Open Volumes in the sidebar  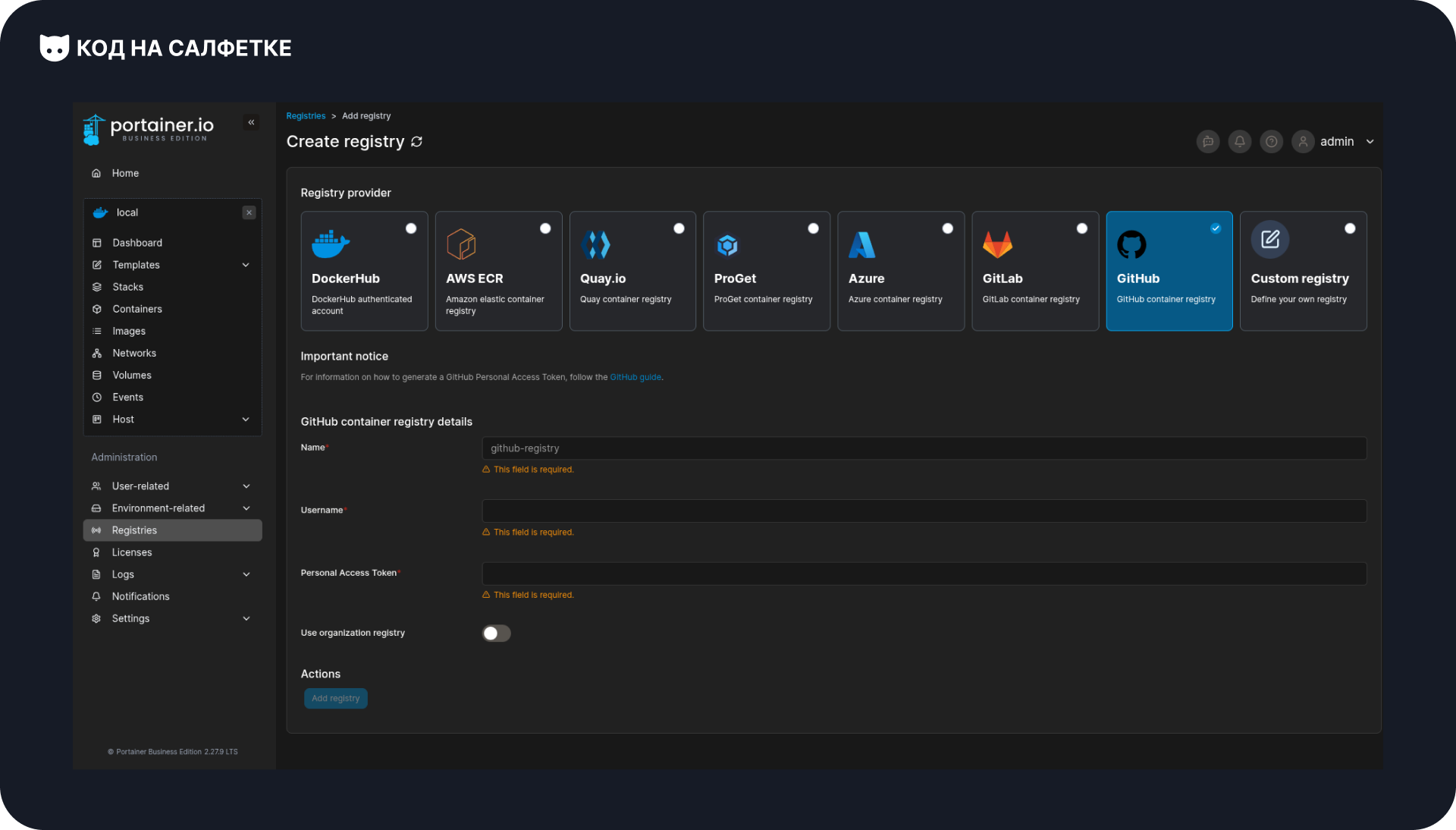pos(172,375)
